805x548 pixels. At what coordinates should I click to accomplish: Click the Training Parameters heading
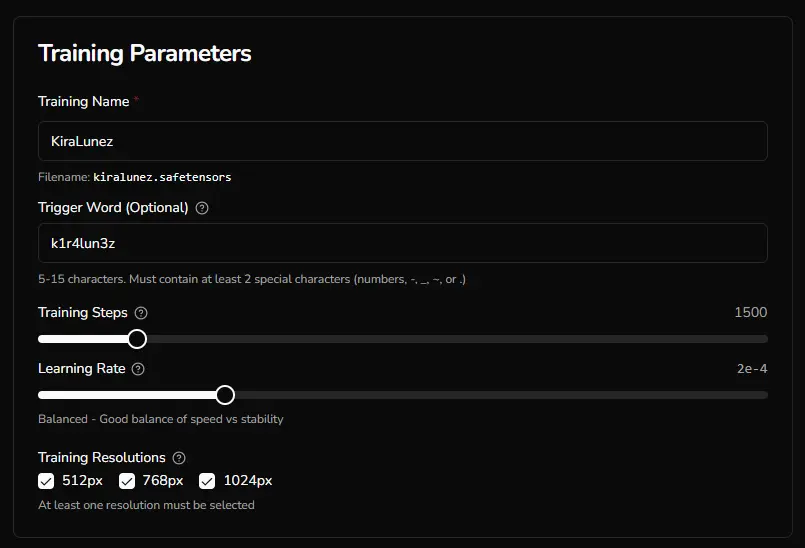coord(145,53)
